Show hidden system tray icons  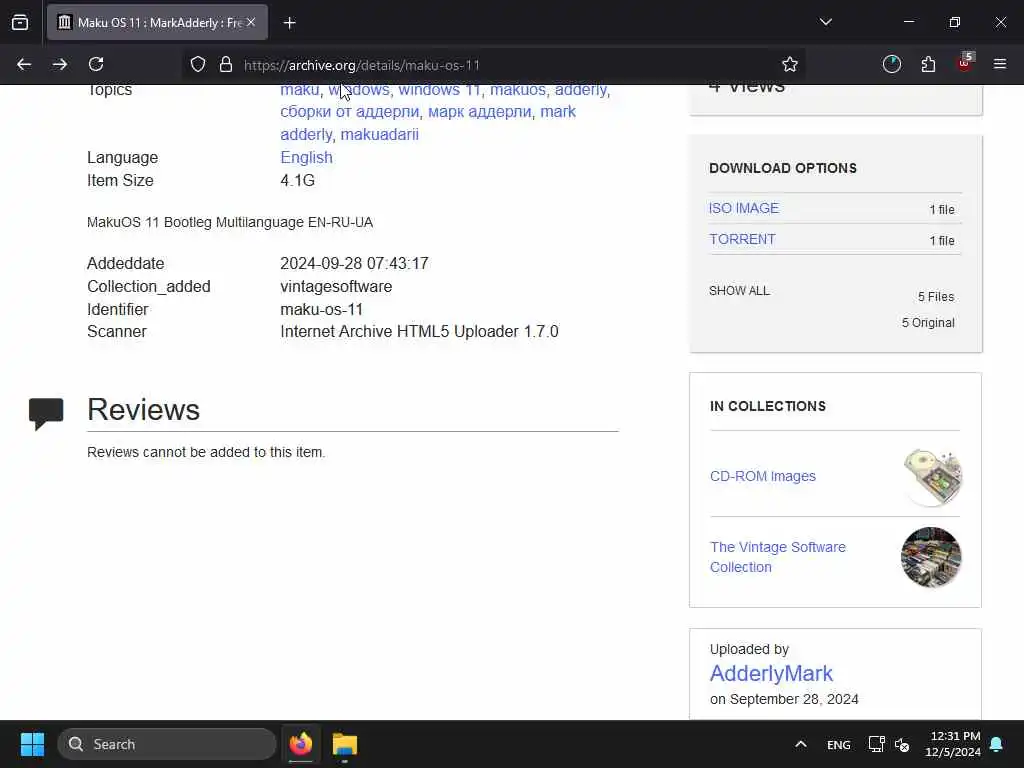(x=801, y=744)
